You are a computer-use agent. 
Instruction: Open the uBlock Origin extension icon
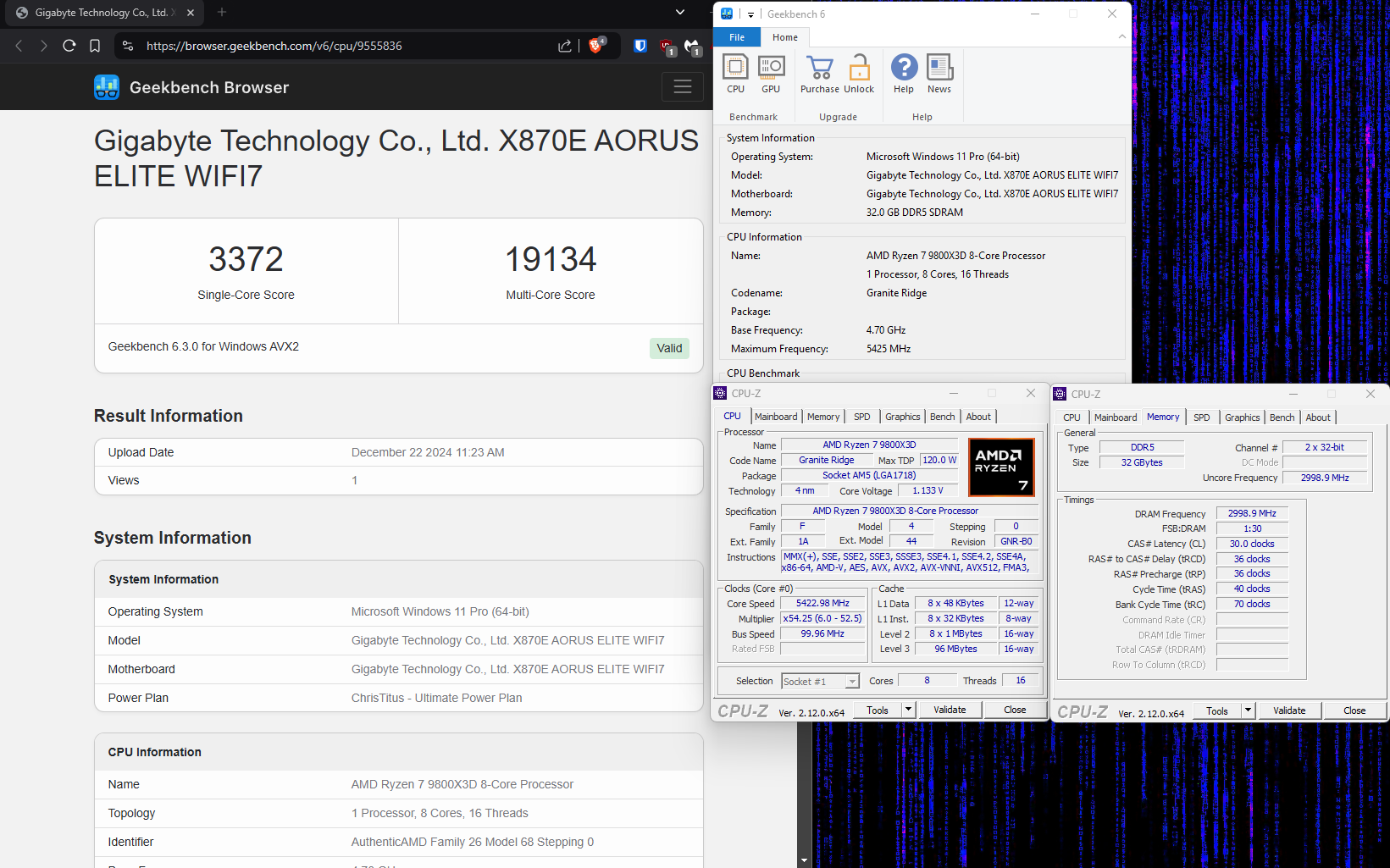pyautogui.click(x=667, y=47)
